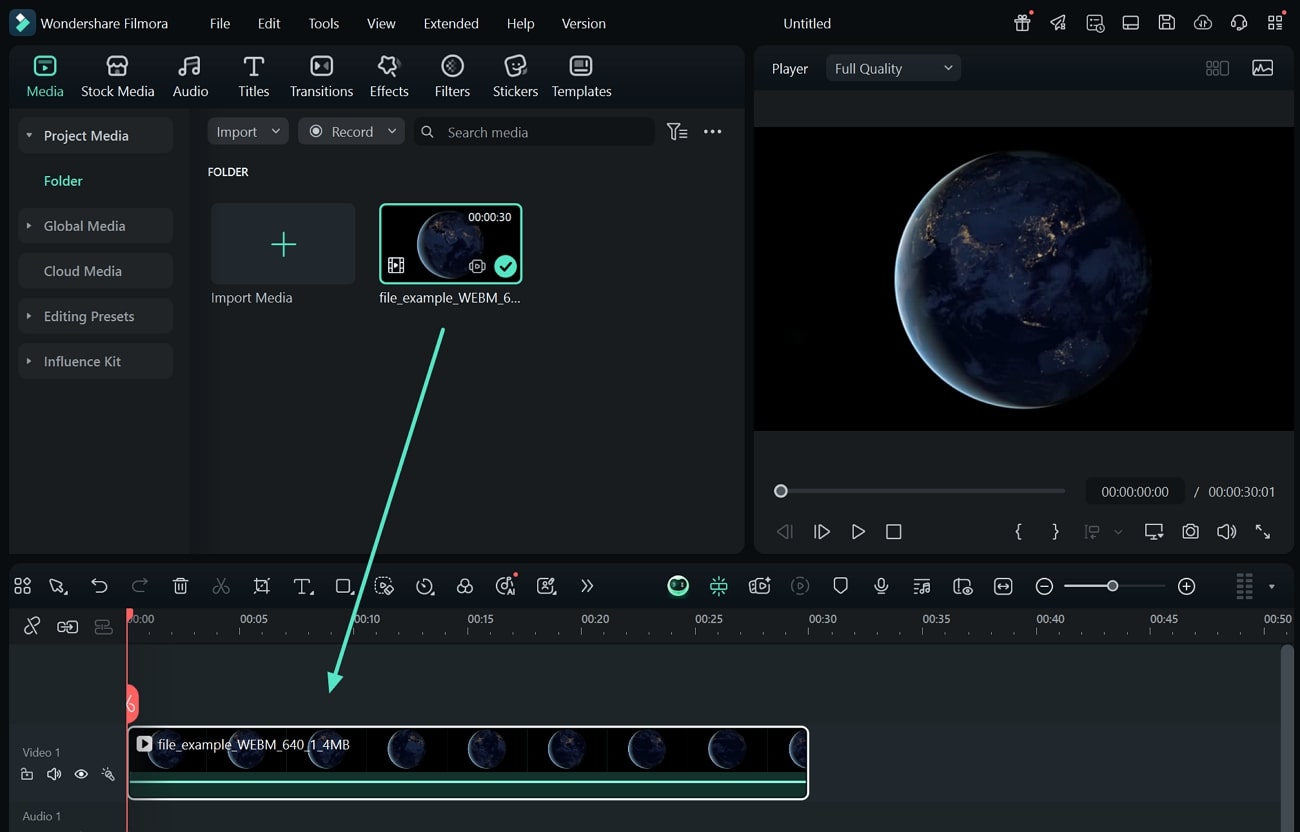1300x832 pixels.
Task: Zoom out the timeline with minus
Action: pos(1044,586)
